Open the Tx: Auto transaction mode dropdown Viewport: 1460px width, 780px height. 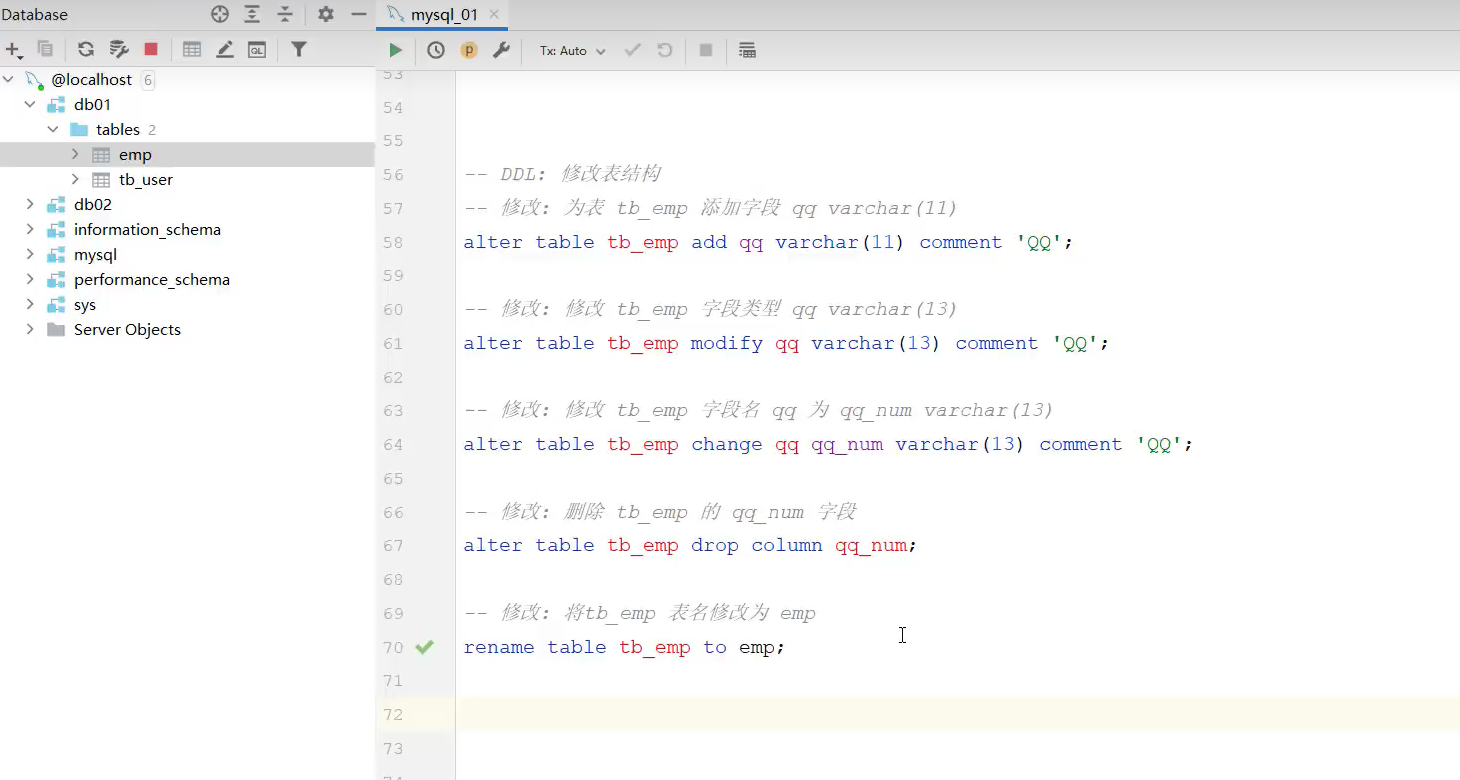[570, 50]
